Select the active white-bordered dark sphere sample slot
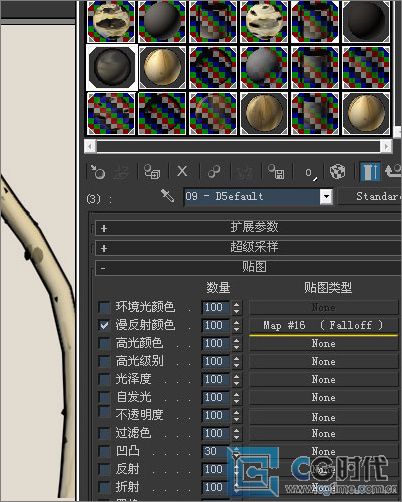 tap(112, 67)
